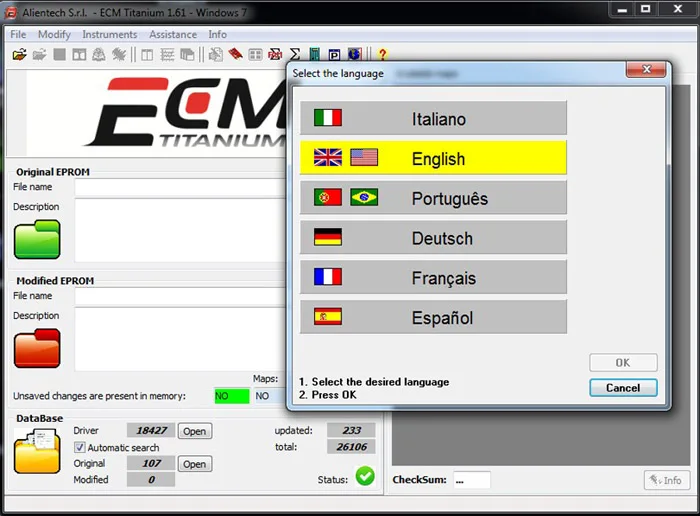This screenshot has width=700, height=516.
Task: Click the open file toolbar icon
Action: pyautogui.click(x=20, y=55)
